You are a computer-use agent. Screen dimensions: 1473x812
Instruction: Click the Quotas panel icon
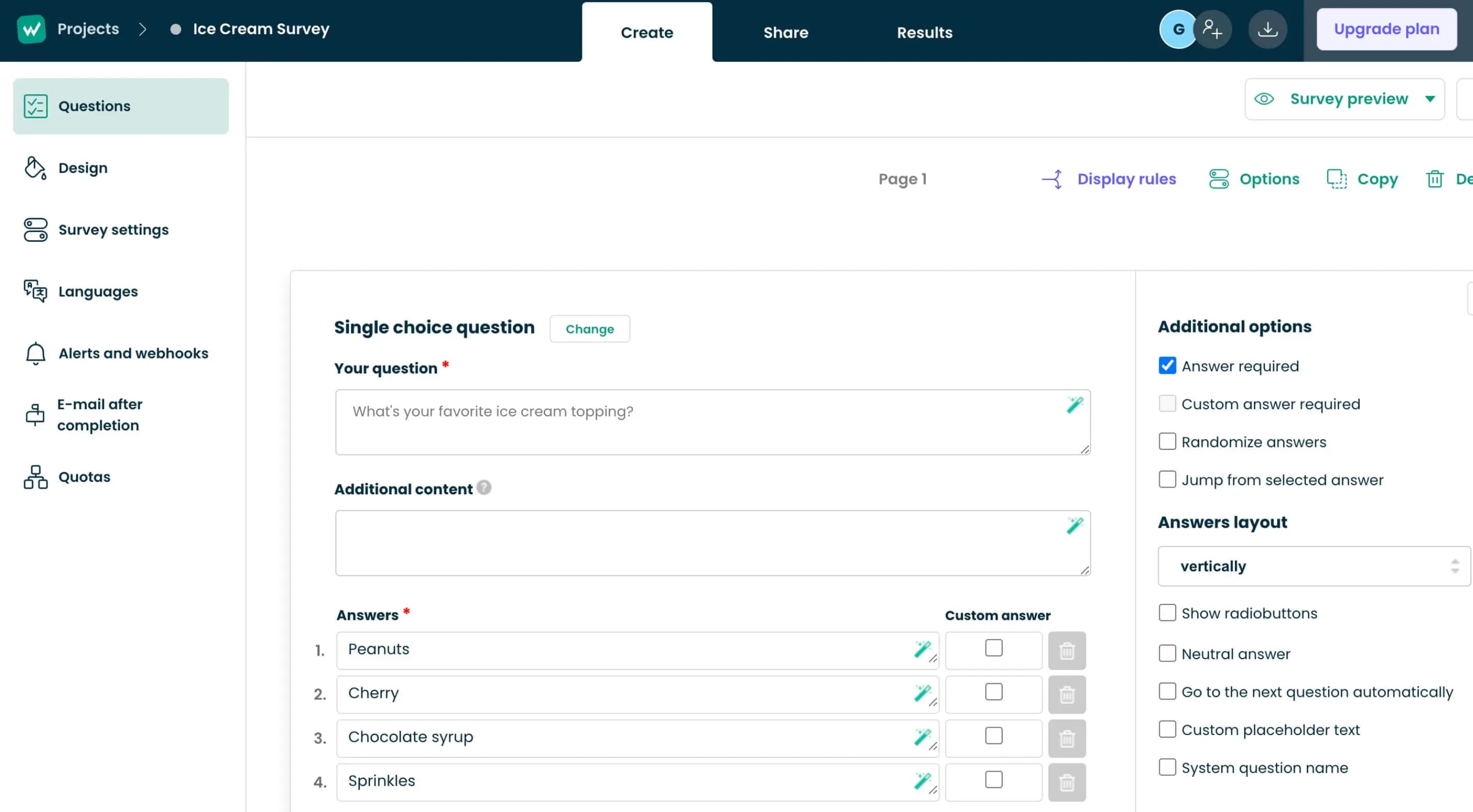pos(35,477)
